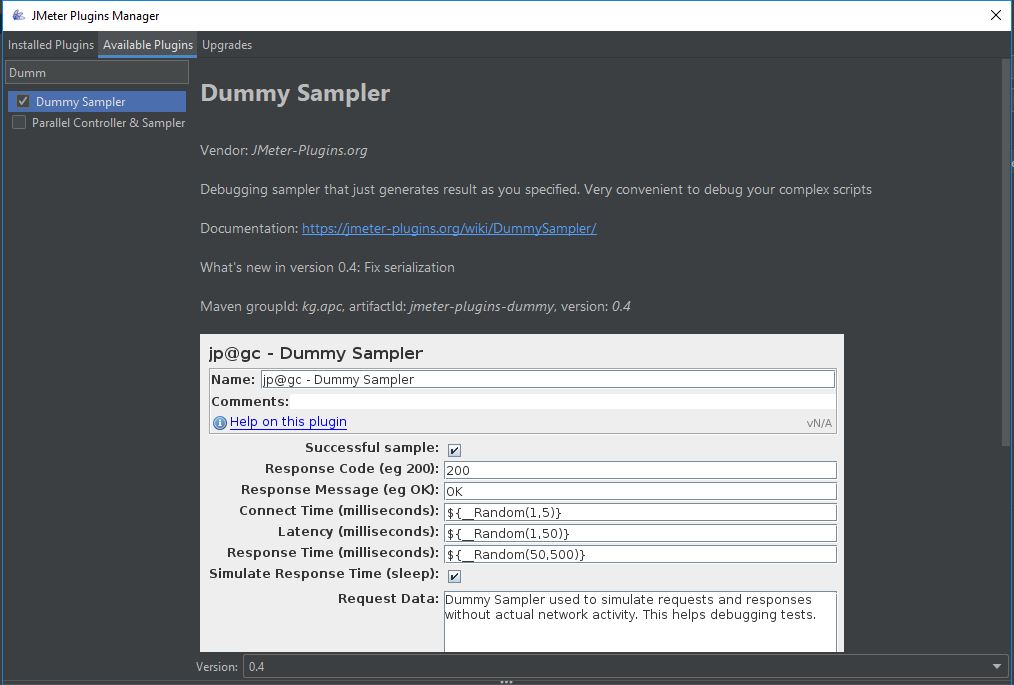Toggle Simulate Response Time (sleep) checkbox
The width and height of the screenshot is (1014, 685).
click(454, 576)
